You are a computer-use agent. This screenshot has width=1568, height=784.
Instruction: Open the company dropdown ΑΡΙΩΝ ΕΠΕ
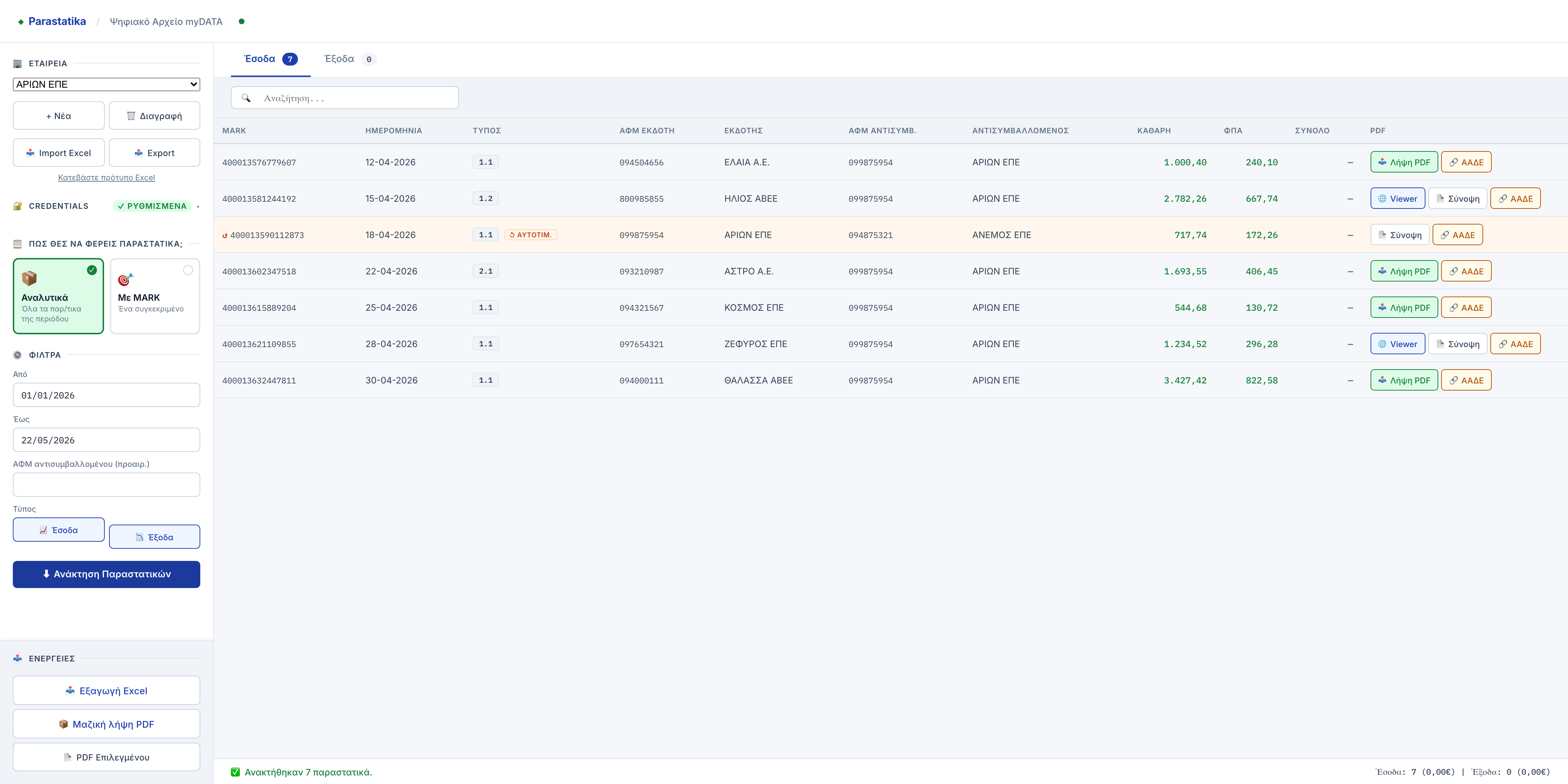point(107,84)
